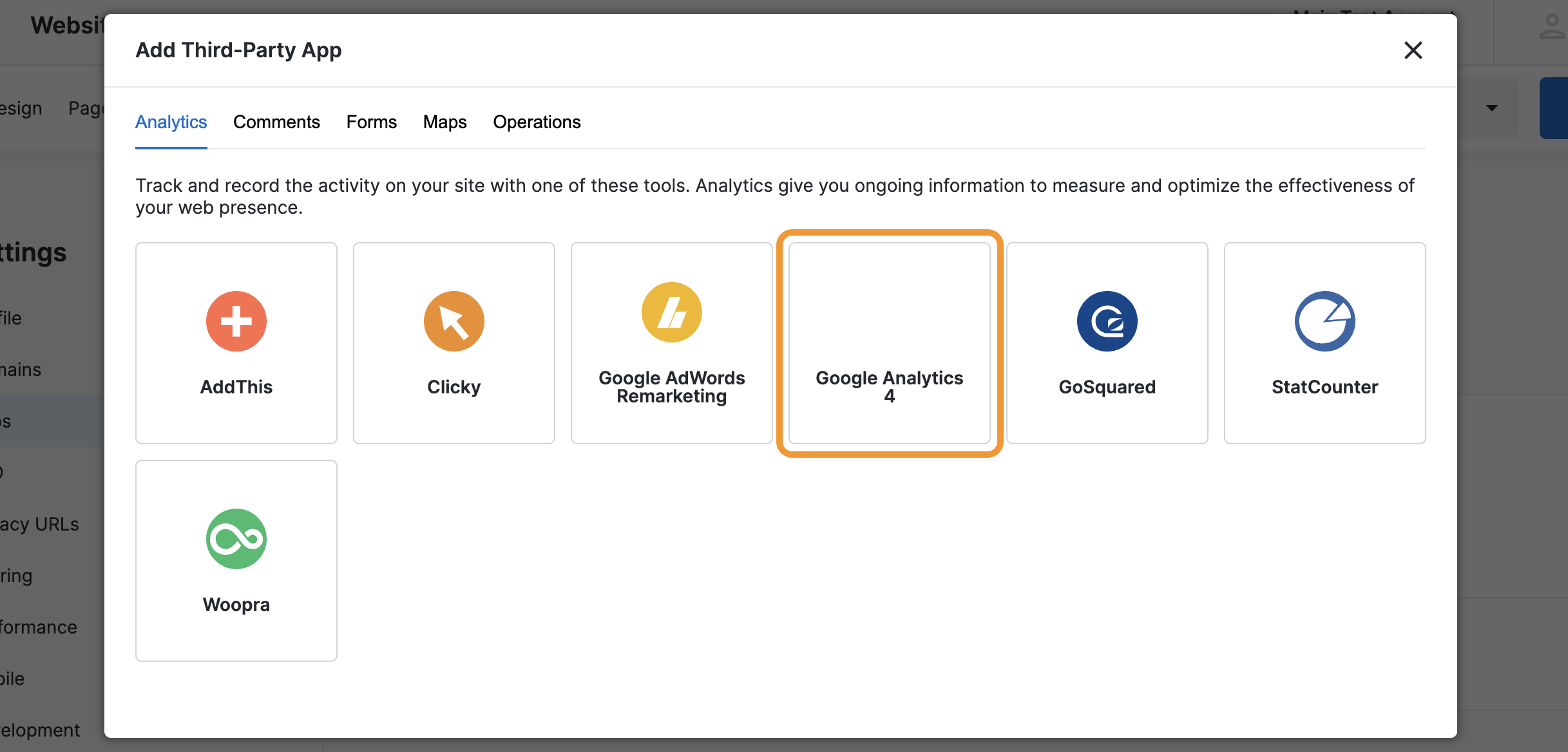Click the Woopra label text
This screenshot has width=1568, height=752.
click(x=236, y=605)
